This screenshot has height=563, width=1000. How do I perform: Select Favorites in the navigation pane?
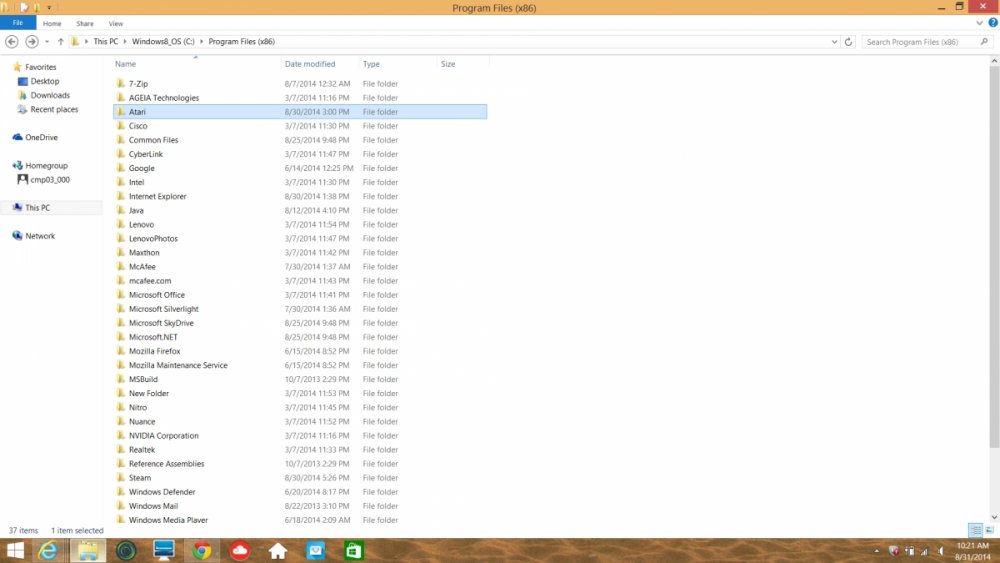click(41, 67)
